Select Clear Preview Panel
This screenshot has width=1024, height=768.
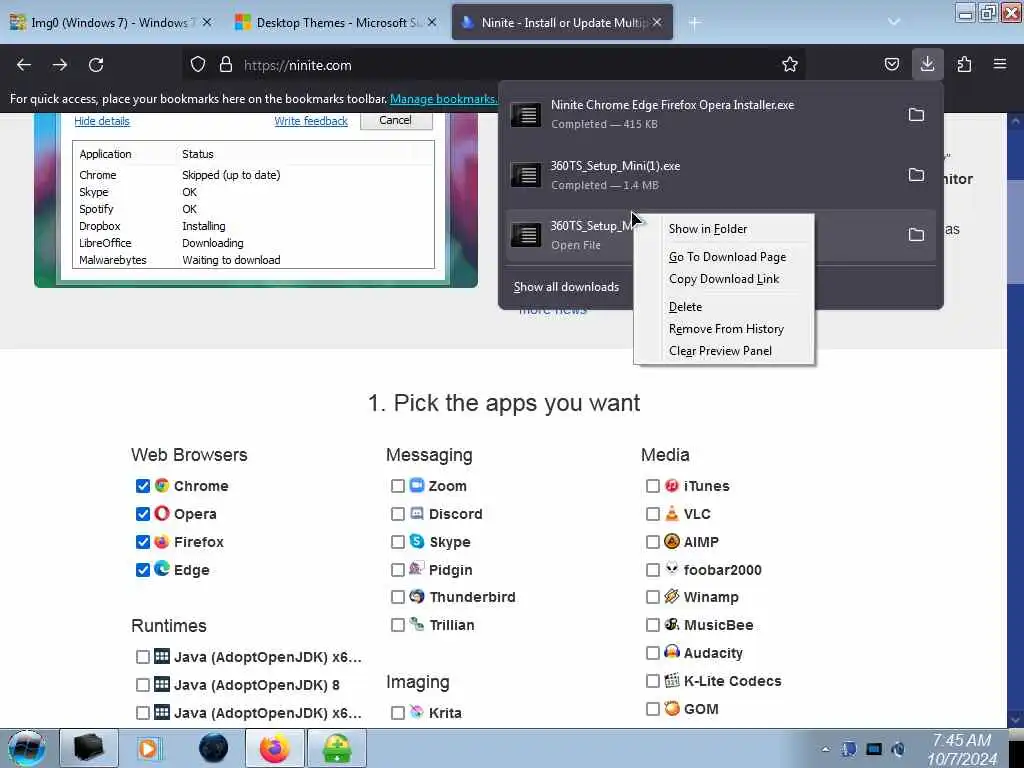tap(724, 351)
